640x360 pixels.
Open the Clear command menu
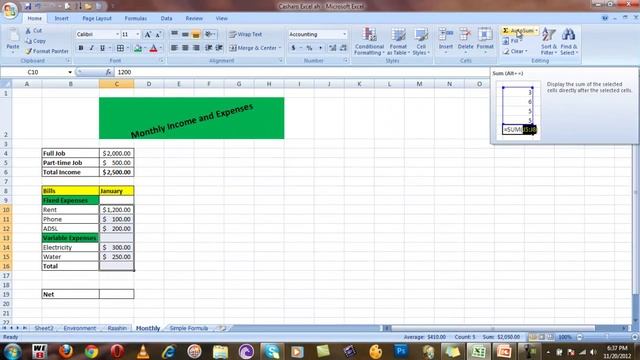(x=515, y=51)
